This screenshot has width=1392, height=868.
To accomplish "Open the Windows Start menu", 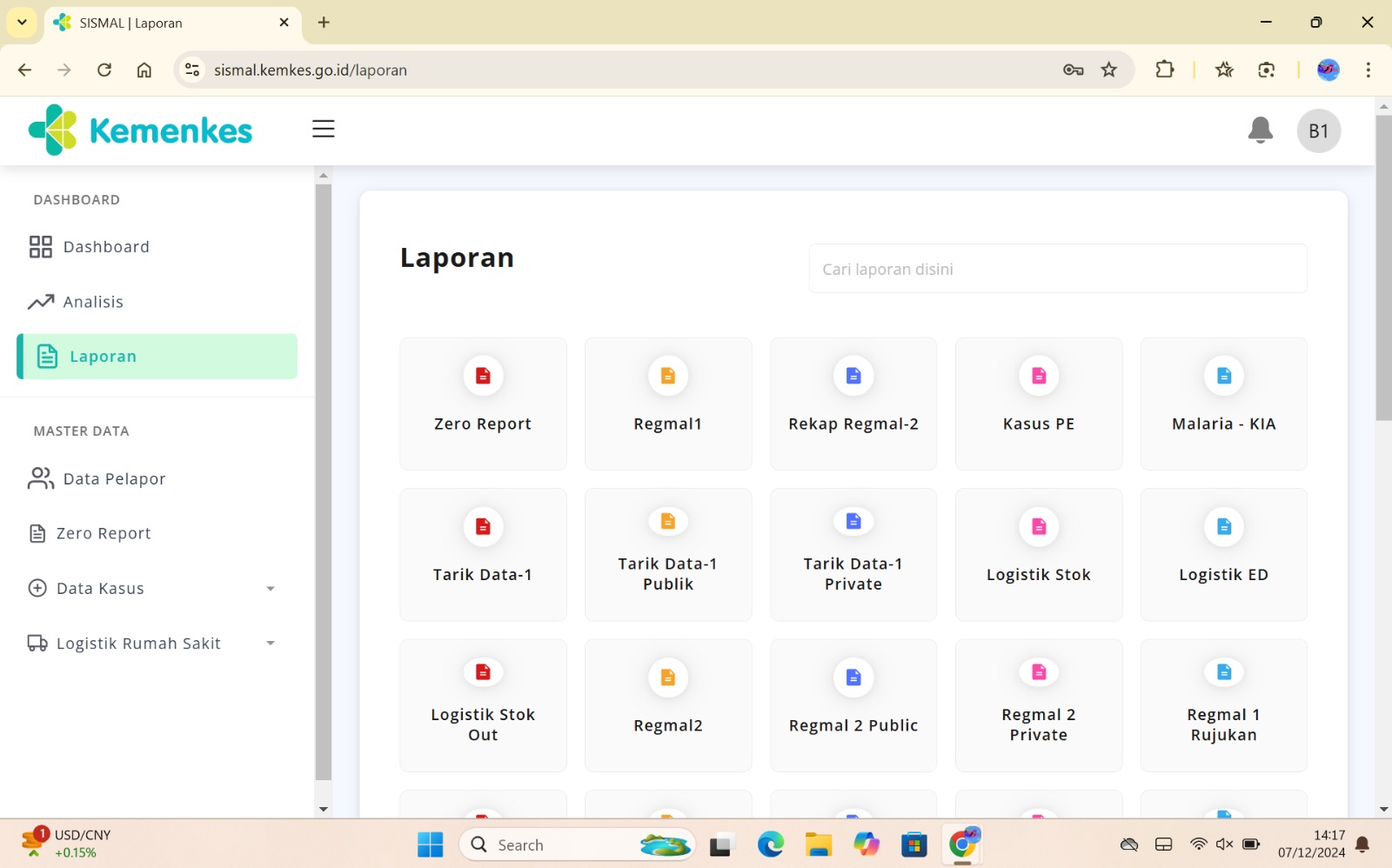I will 430,845.
